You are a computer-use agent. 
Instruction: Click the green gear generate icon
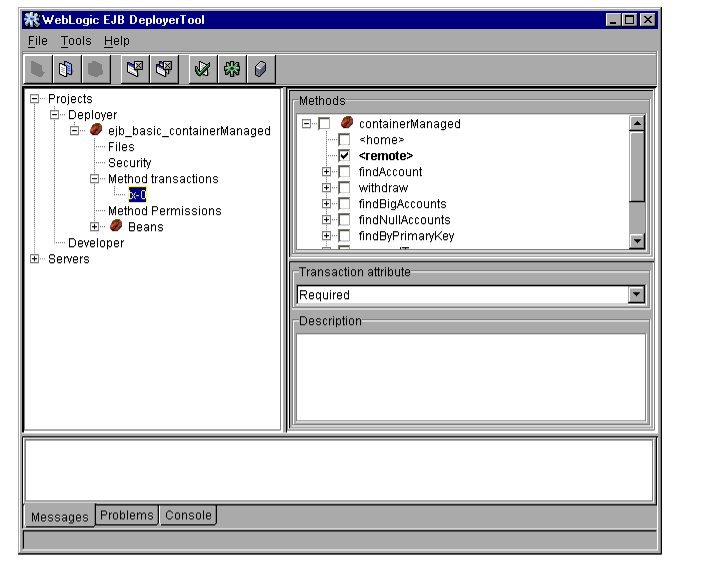point(232,70)
